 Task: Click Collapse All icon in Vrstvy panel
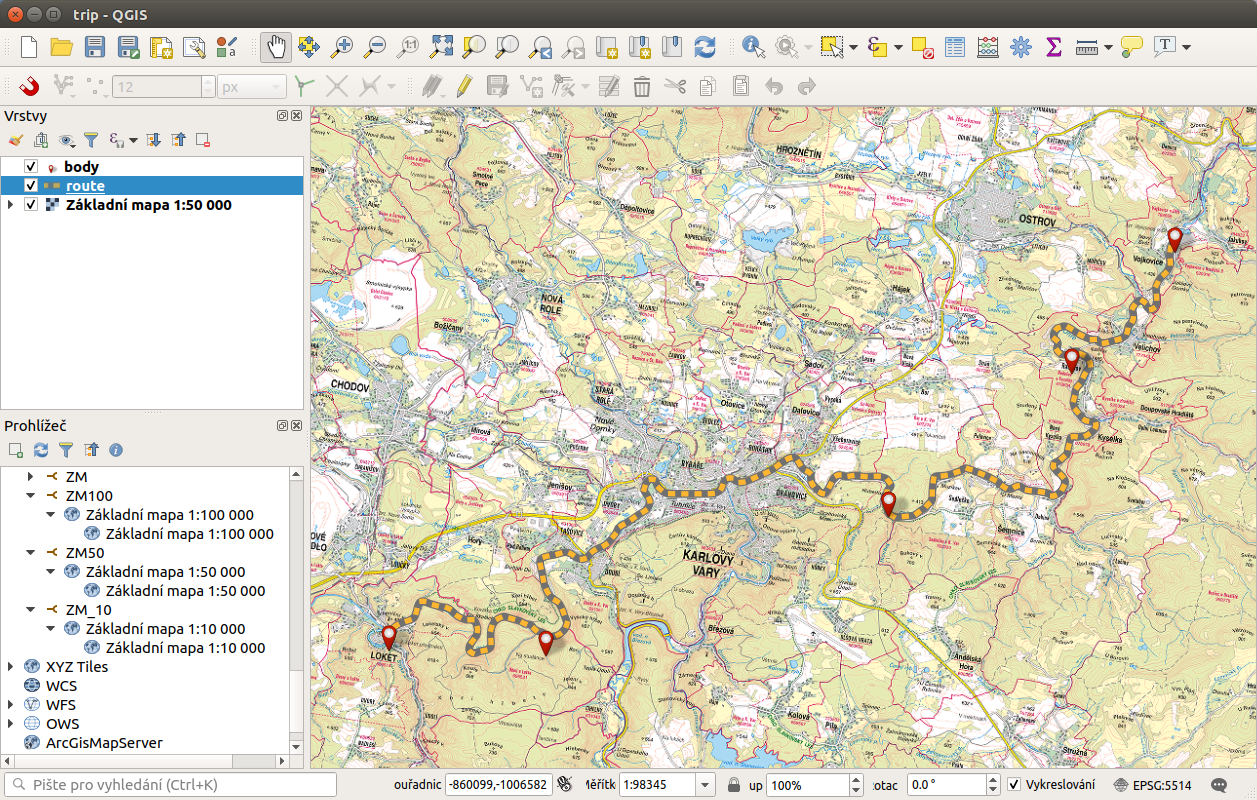point(178,140)
